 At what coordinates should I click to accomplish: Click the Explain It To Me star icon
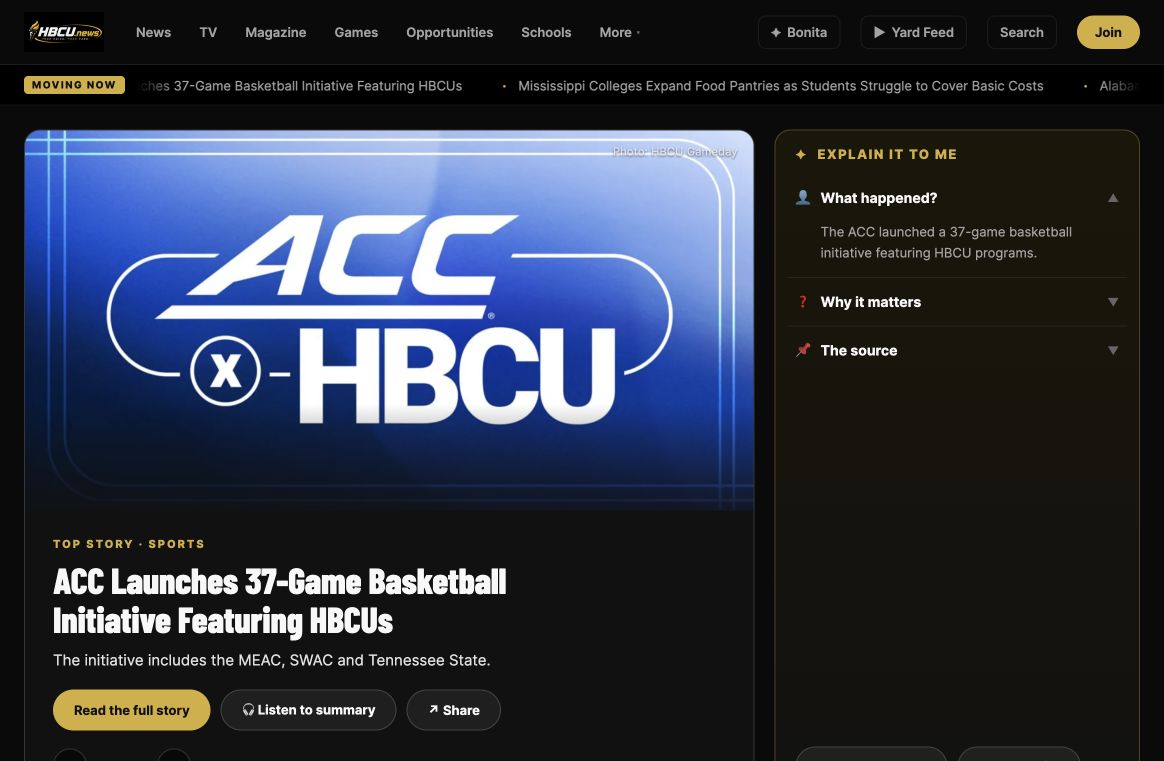point(801,154)
